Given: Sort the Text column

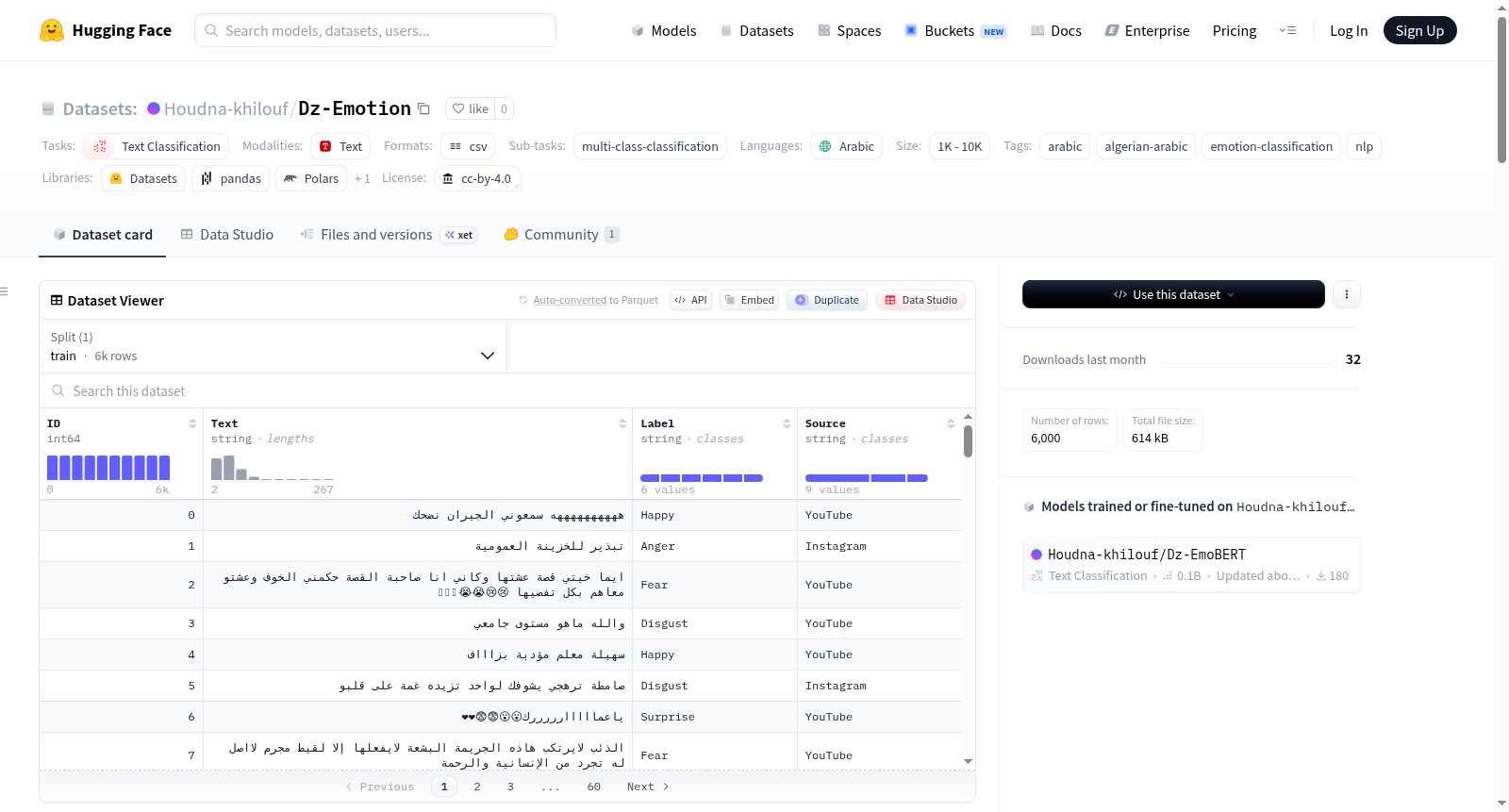Looking at the screenshot, I should tap(622, 423).
